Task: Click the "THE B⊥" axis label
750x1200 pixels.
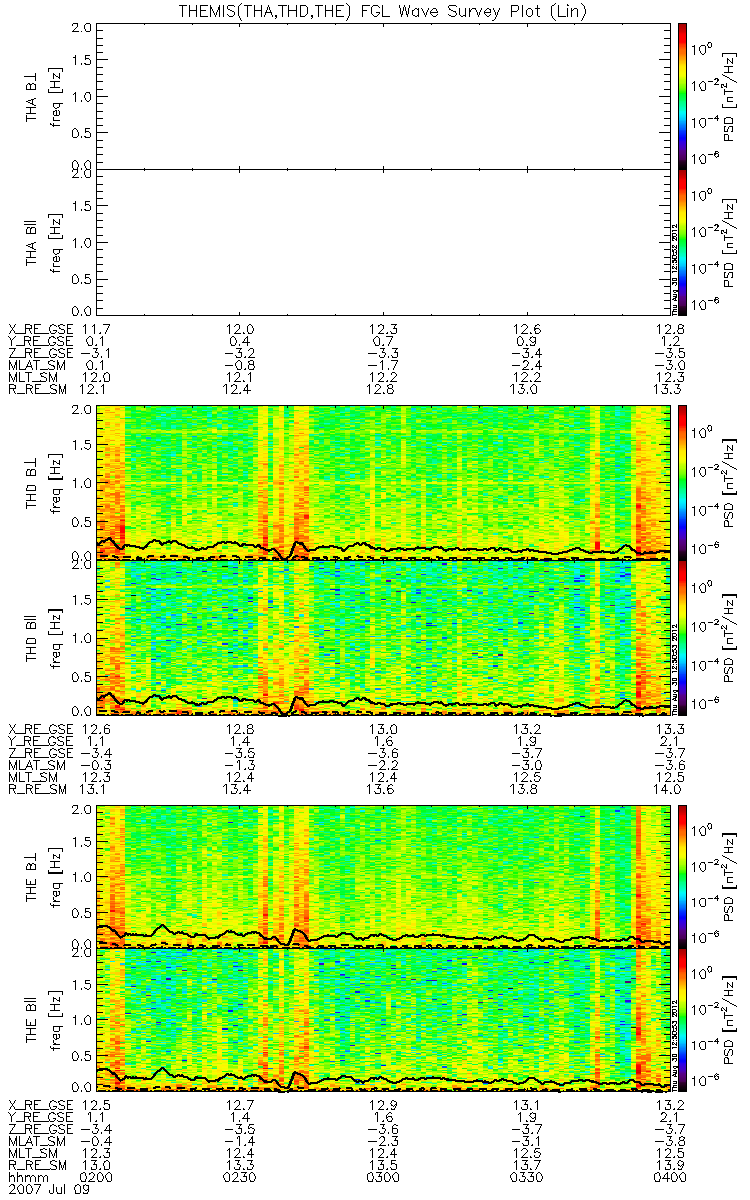Action: pyautogui.click(x=33, y=877)
